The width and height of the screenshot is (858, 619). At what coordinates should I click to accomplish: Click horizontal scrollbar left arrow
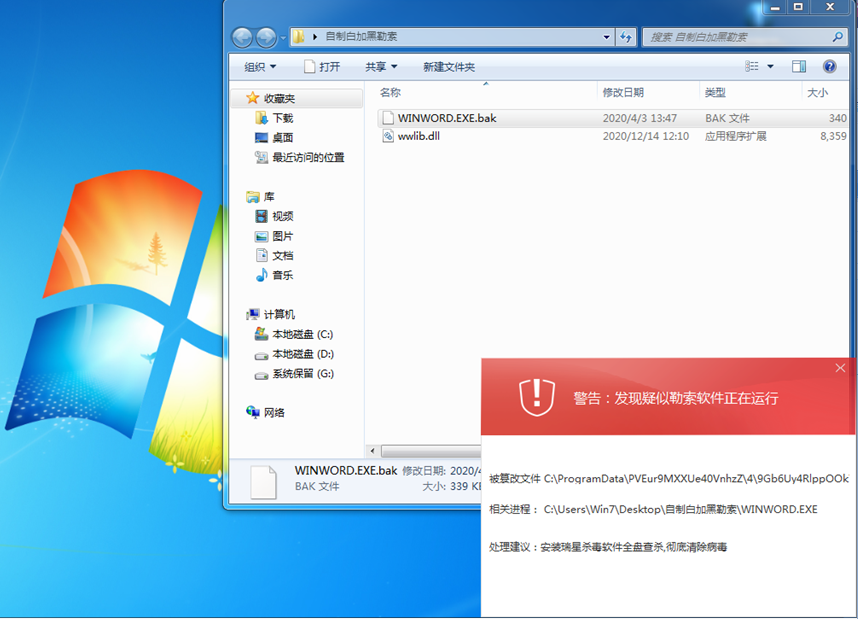coord(373,451)
